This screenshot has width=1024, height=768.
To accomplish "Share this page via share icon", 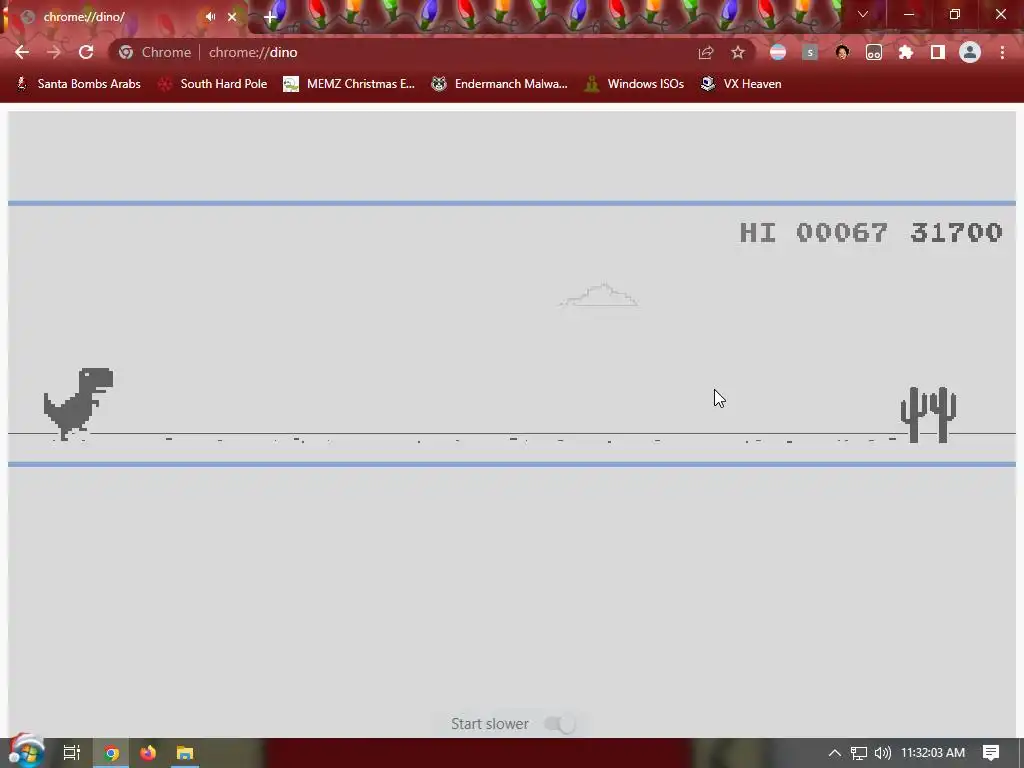I will (705, 52).
